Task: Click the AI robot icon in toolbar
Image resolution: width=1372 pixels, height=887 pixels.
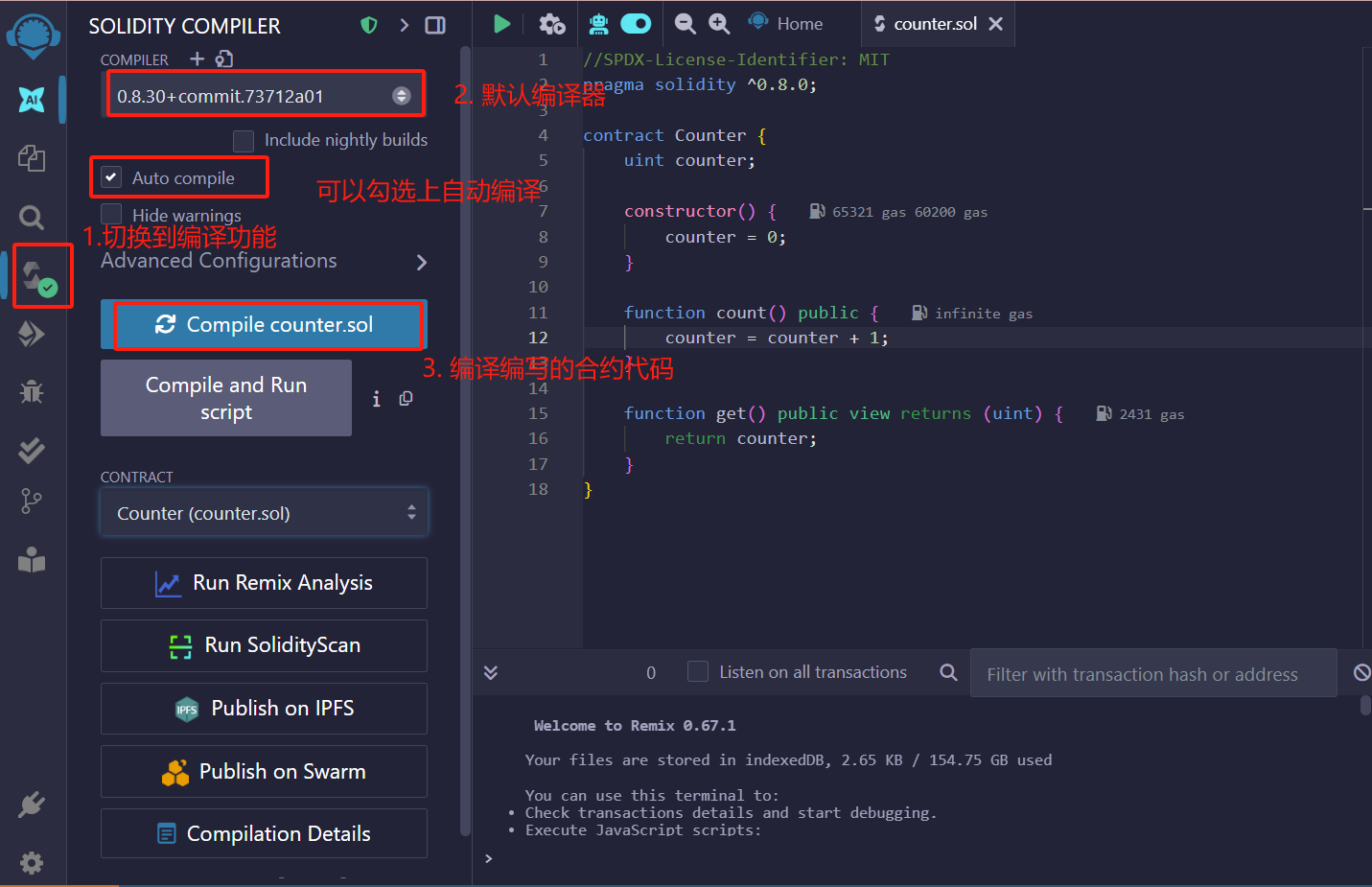Action: click(x=599, y=24)
